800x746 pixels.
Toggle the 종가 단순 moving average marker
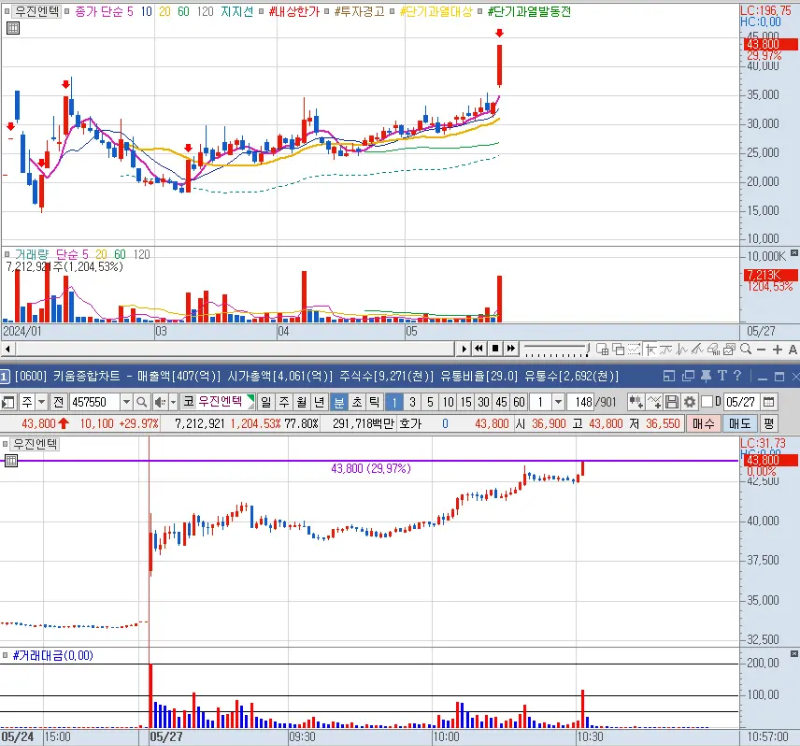(x=67, y=11)
